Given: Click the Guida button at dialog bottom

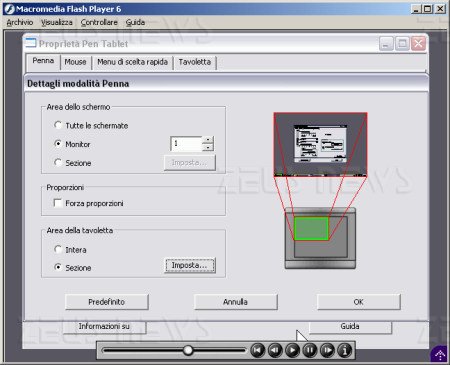Looking at the screenshot, I should (350, 327).
